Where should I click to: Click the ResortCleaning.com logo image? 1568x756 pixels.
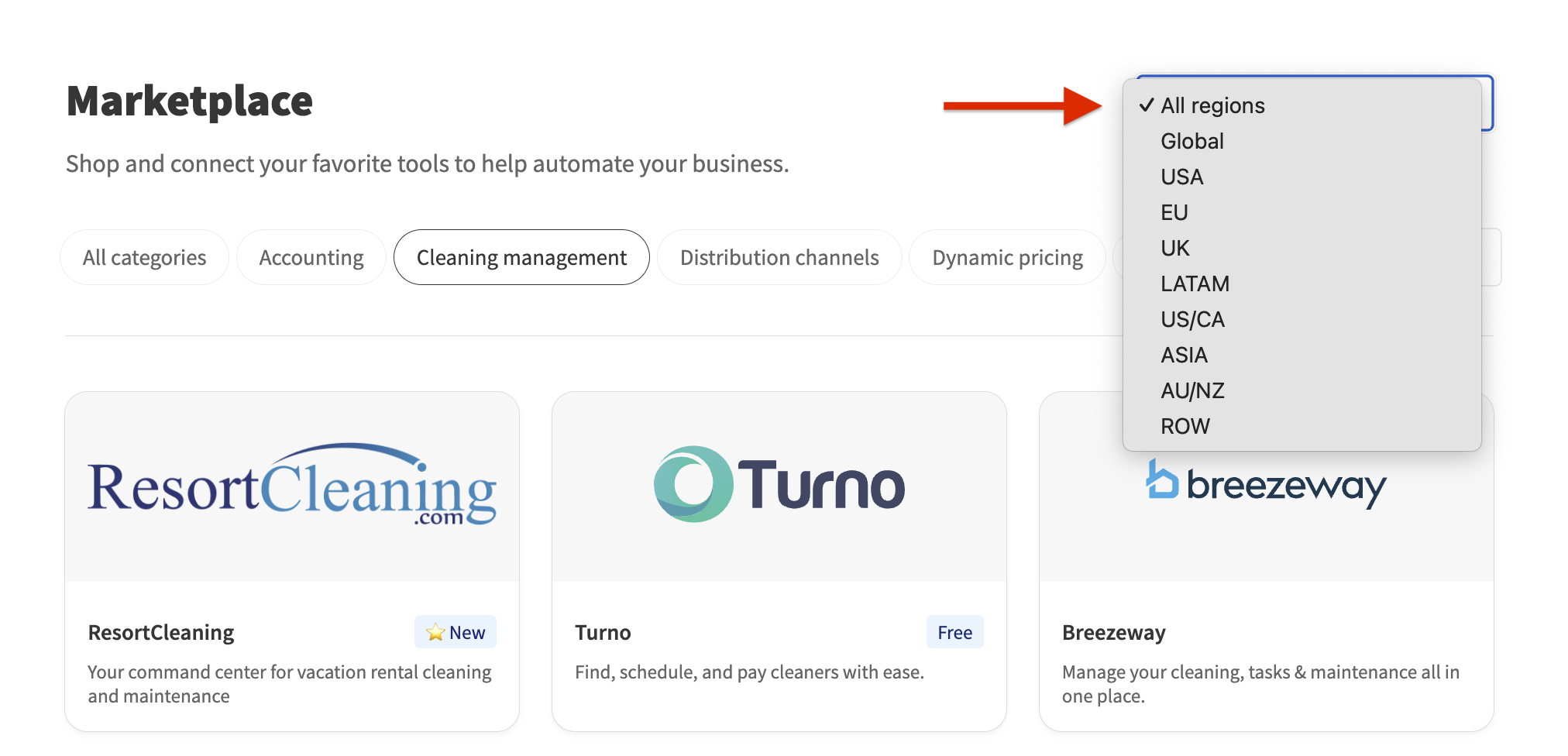292,486
